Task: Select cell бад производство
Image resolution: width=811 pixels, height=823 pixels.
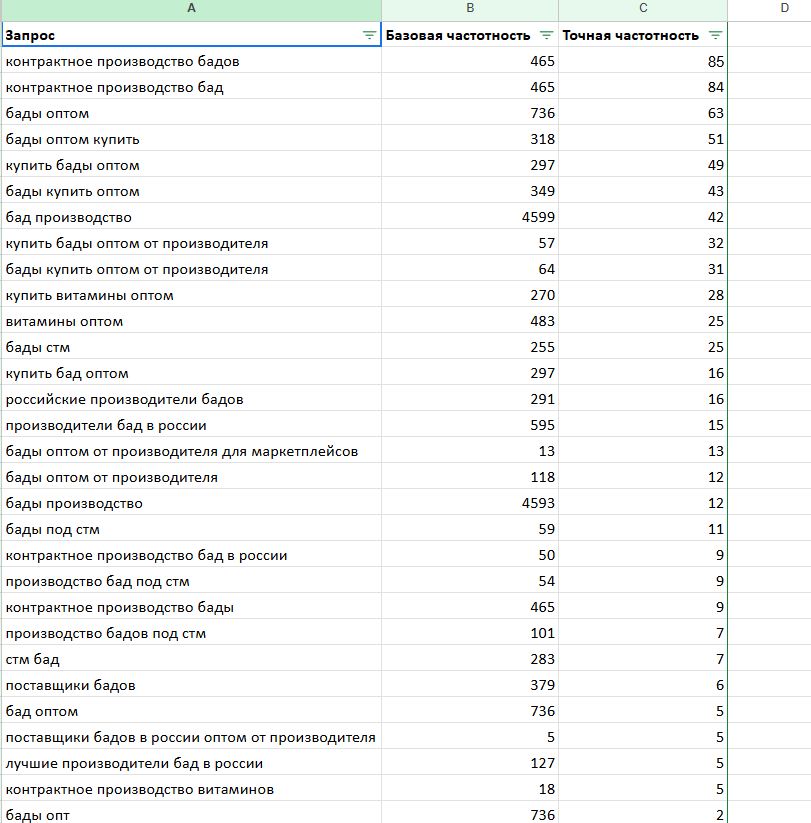Action: pos(191,217)
